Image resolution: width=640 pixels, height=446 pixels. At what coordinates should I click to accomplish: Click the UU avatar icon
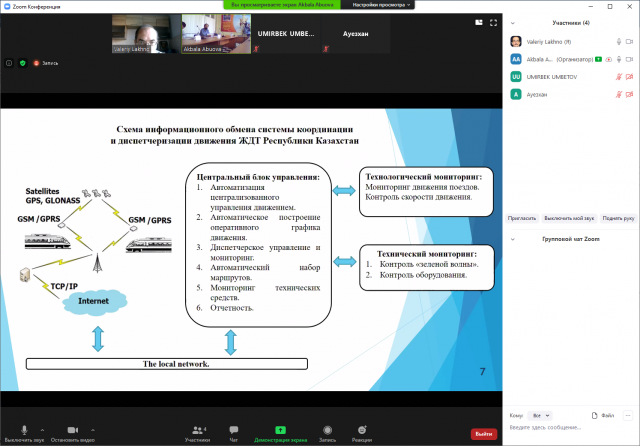click(x=516, y=77)
